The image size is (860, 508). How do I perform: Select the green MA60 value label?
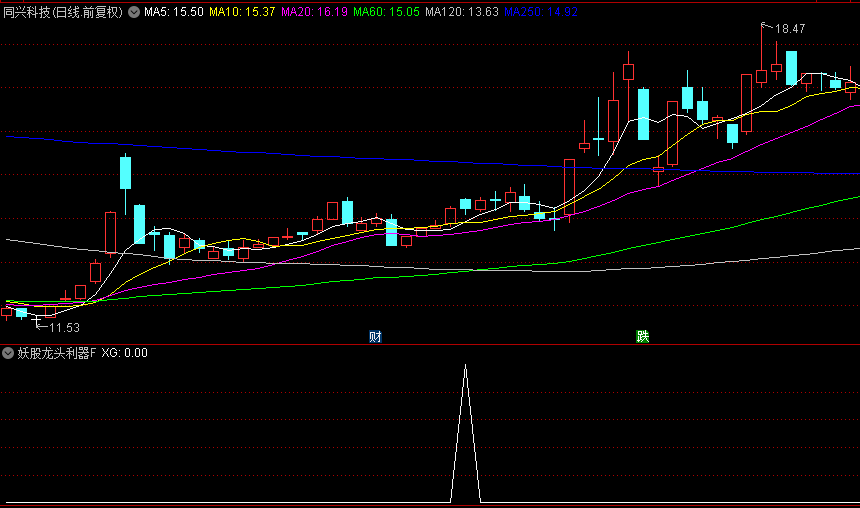386,13
